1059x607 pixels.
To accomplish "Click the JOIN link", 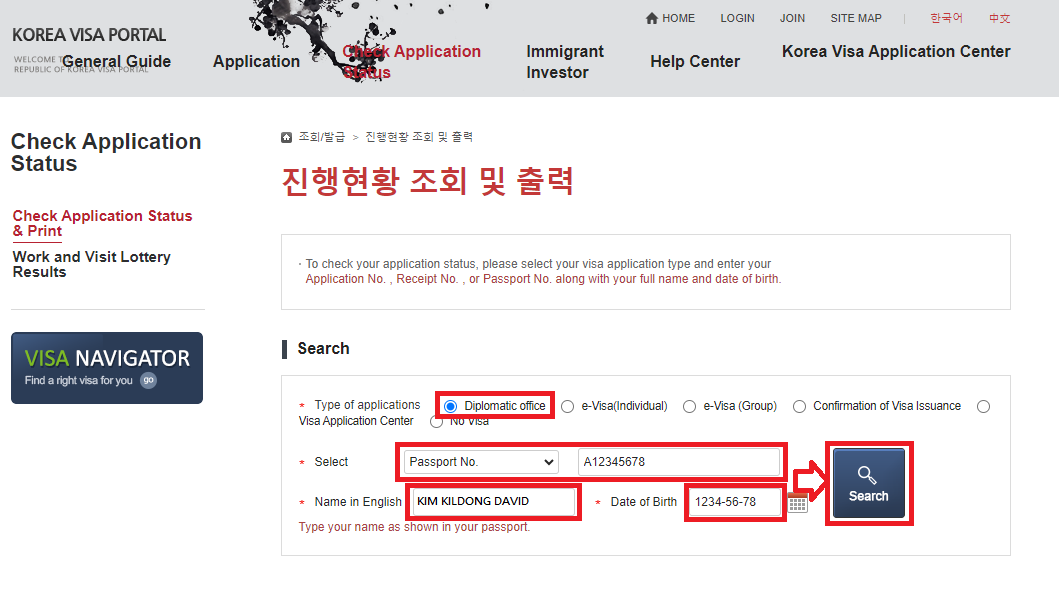I will [x=792, y=18].
